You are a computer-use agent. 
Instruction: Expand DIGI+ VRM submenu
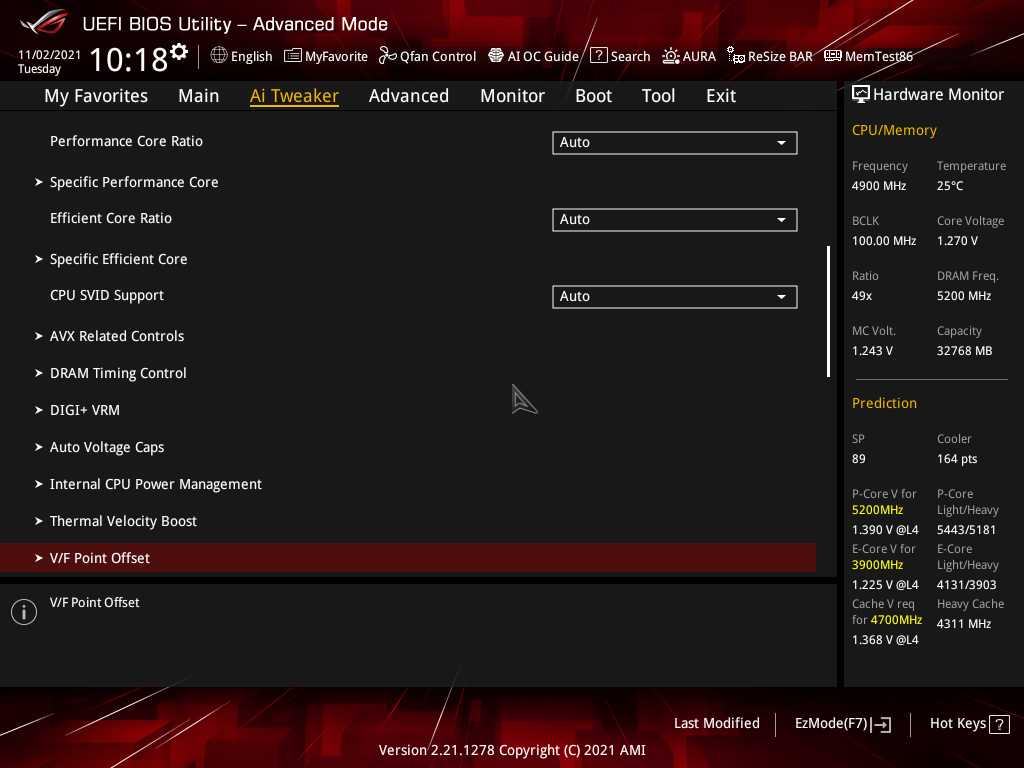pyautogui.click(x=85, y=410)
